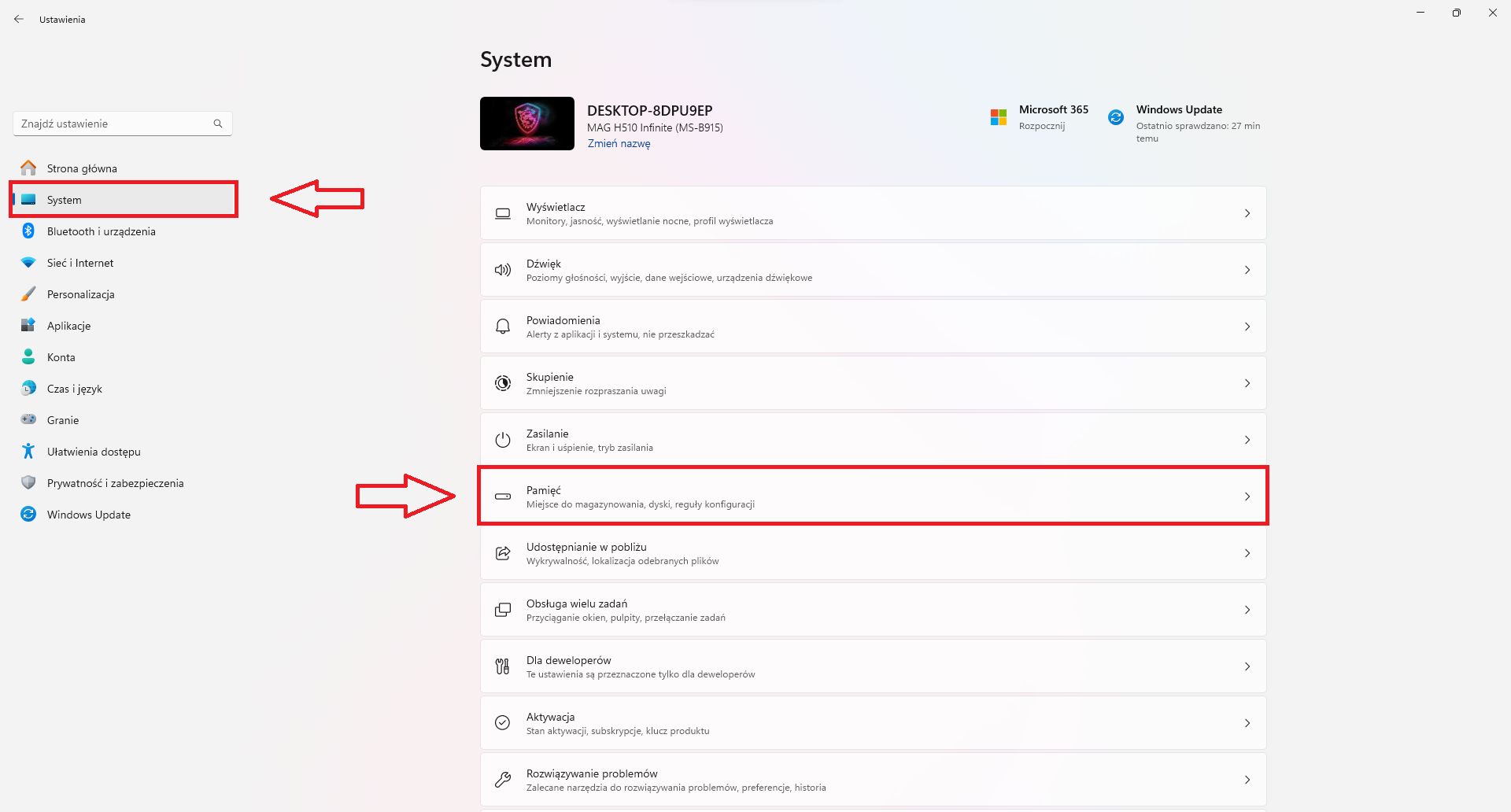The height and width of the screenshot is (812, 1511).
Task: Expand the Pamięć settings chevron
Action: [x=1247, y=496]
